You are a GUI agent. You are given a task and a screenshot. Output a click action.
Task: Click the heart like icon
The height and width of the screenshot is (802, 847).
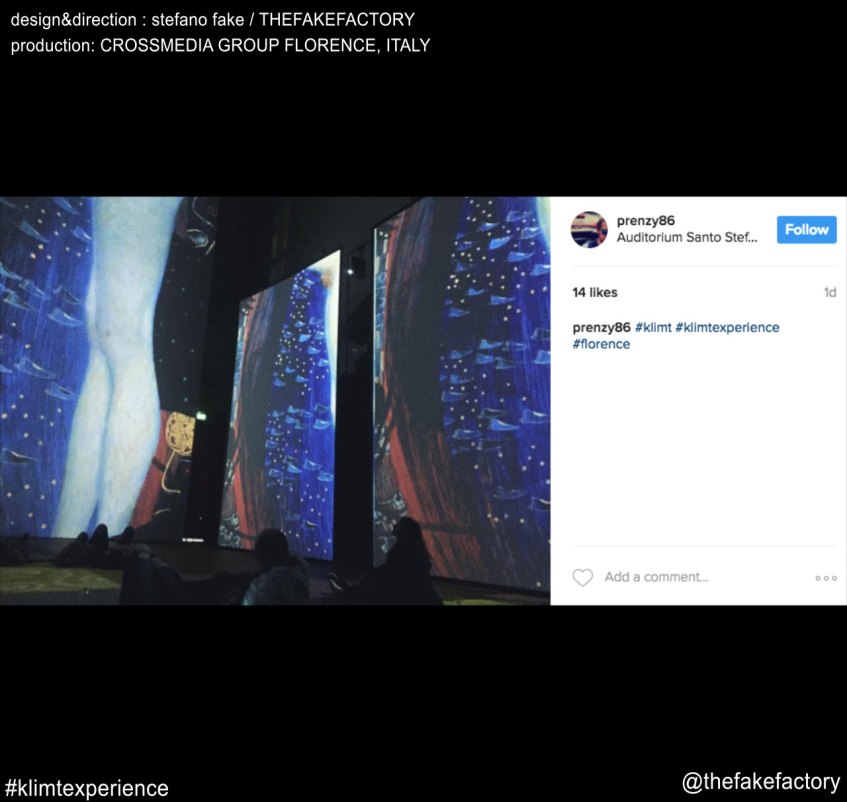tap(582, 577)
